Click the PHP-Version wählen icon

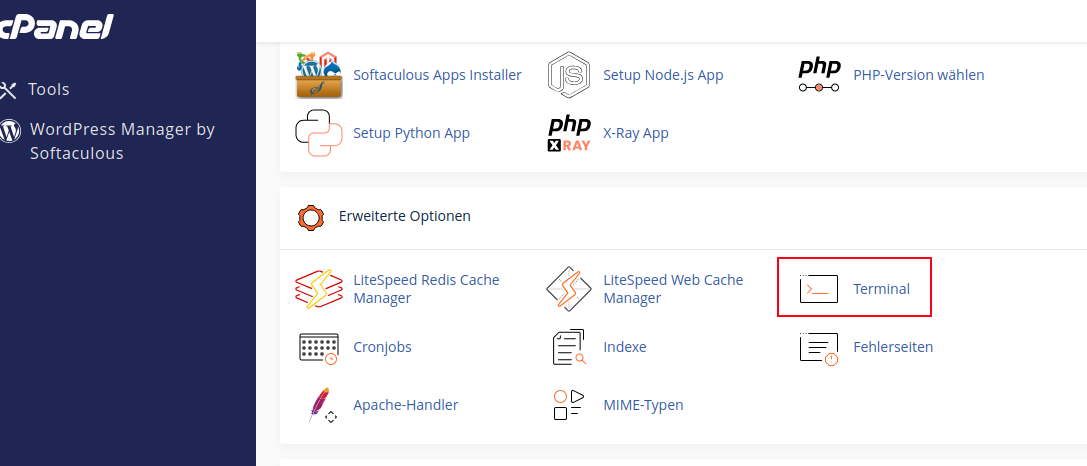[x=819, y=75]
